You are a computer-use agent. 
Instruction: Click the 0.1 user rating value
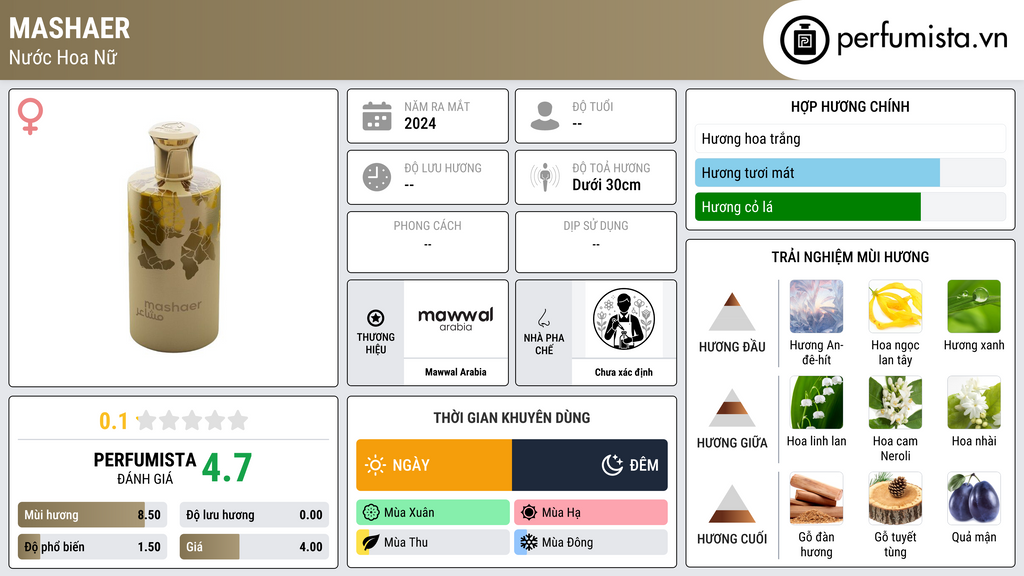coord(114,421)
